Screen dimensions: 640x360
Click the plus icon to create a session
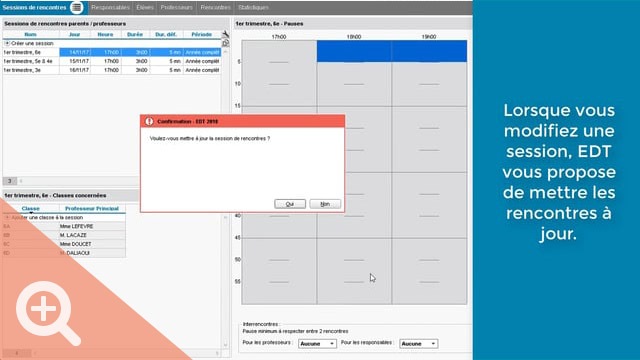(7, 43)
